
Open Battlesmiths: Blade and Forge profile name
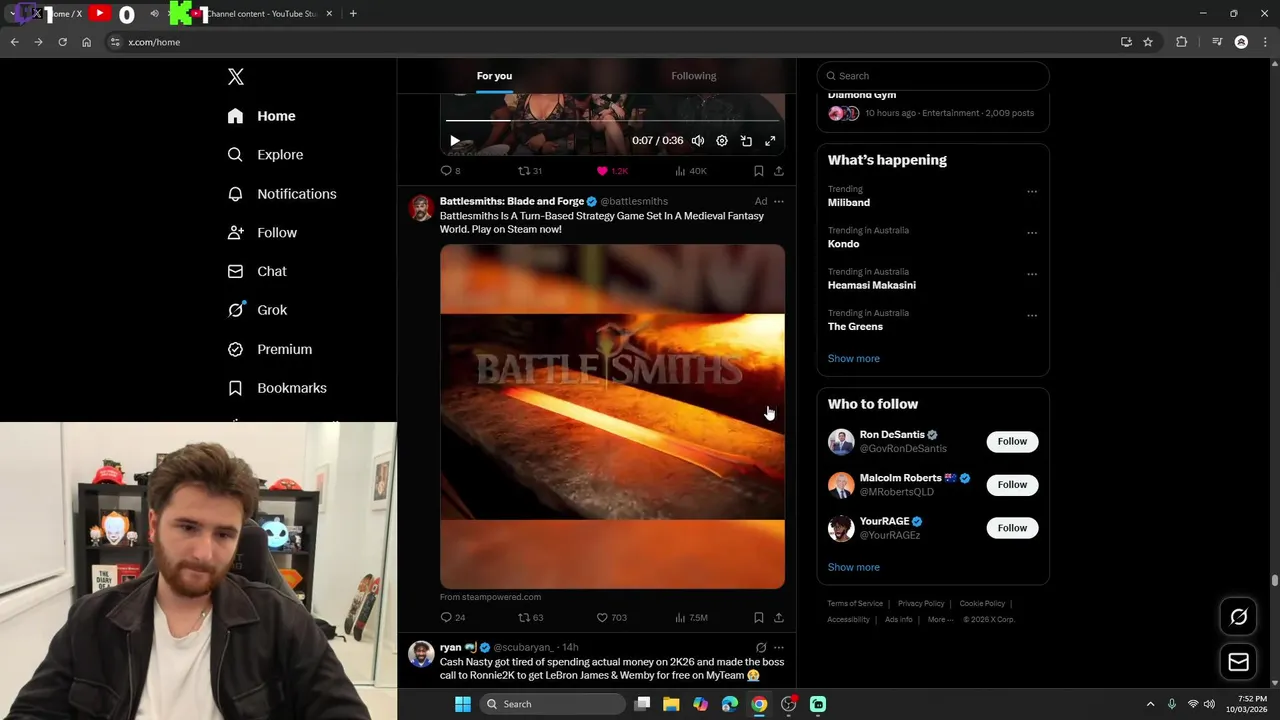(x=512, y=201)
